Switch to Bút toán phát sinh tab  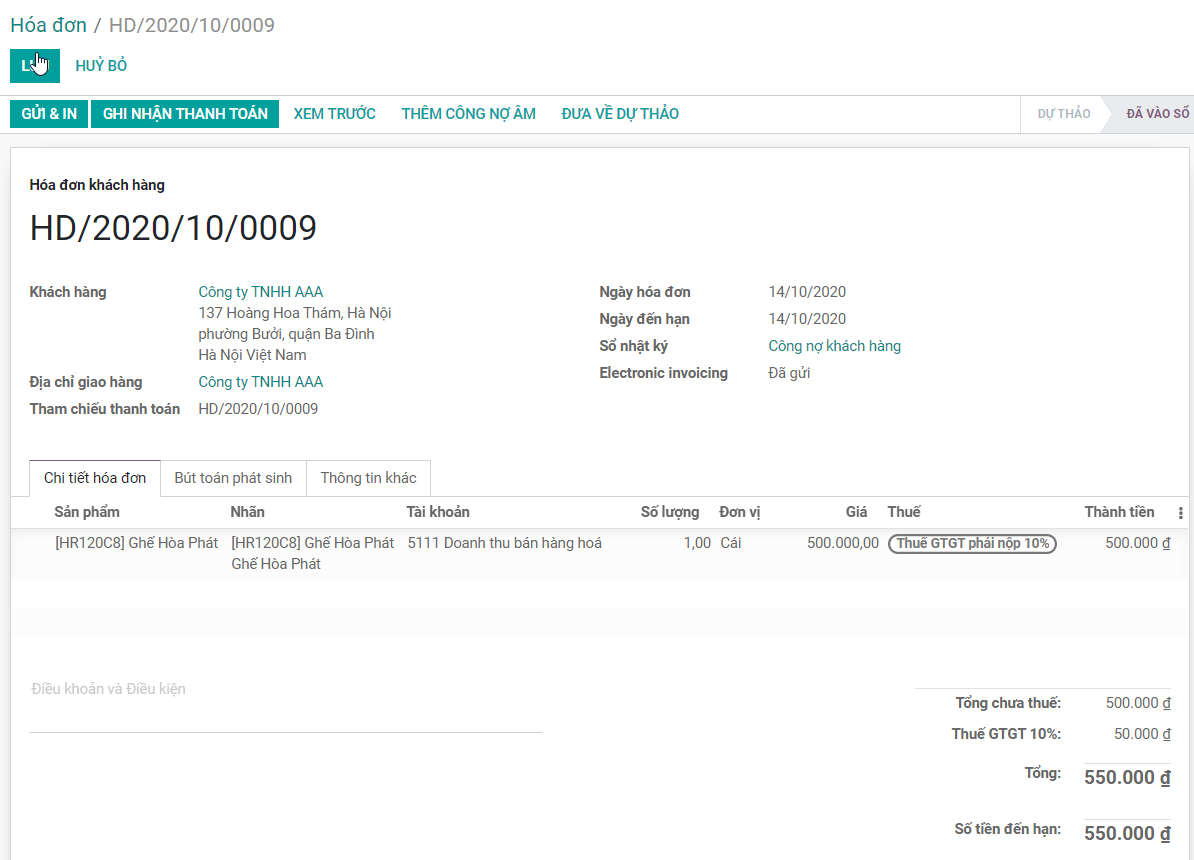[x=233, y=478]
